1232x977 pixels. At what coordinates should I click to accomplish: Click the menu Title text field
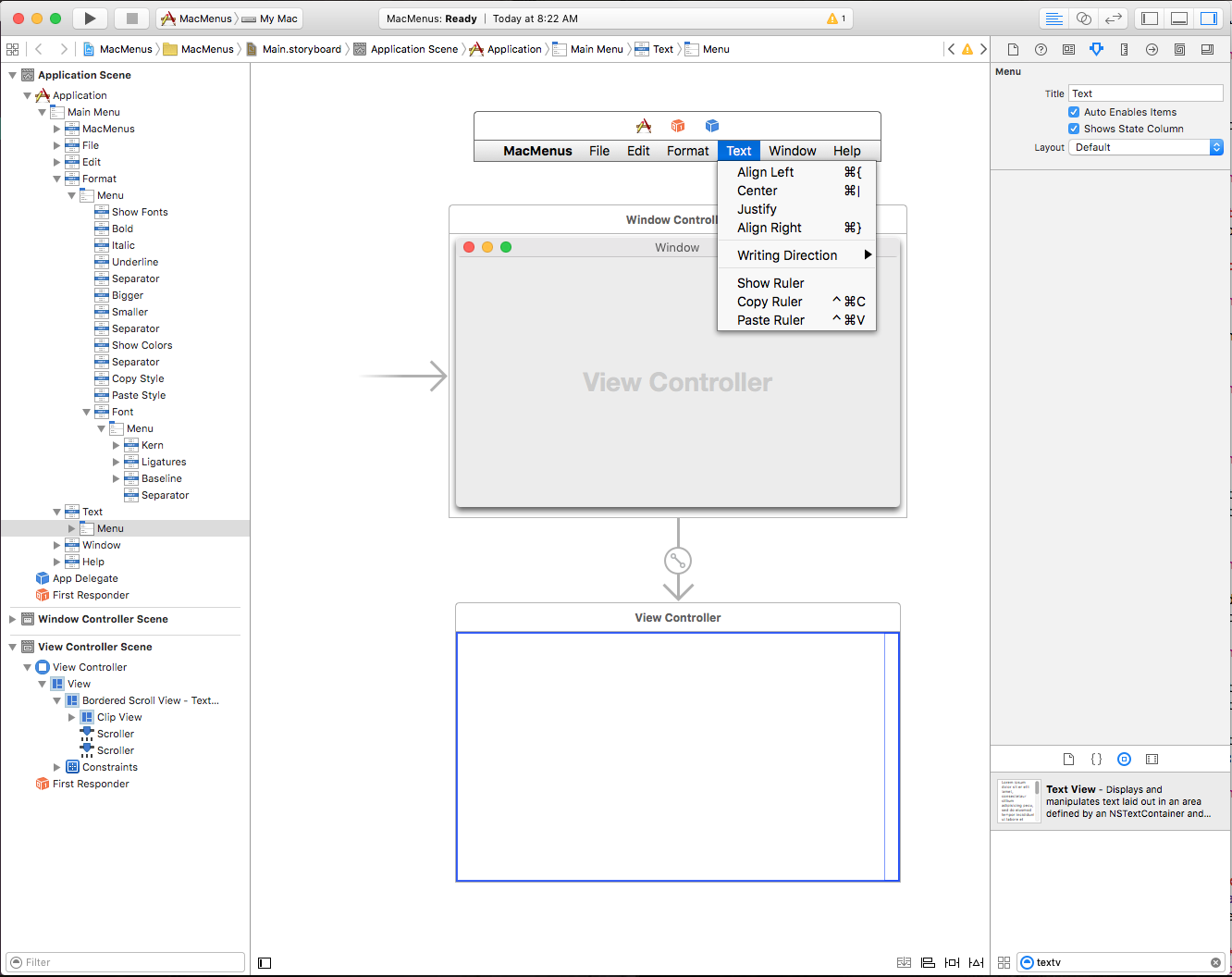(x=1145, y=93)
